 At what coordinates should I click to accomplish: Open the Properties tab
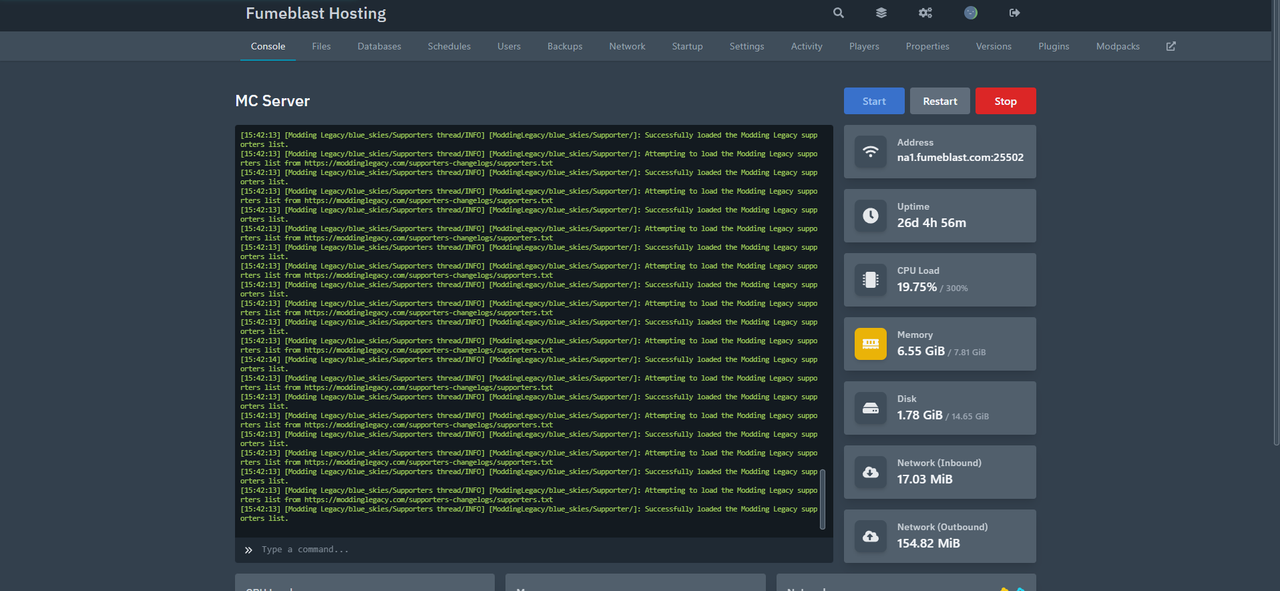pyautogui.click(x=927, y=46)
